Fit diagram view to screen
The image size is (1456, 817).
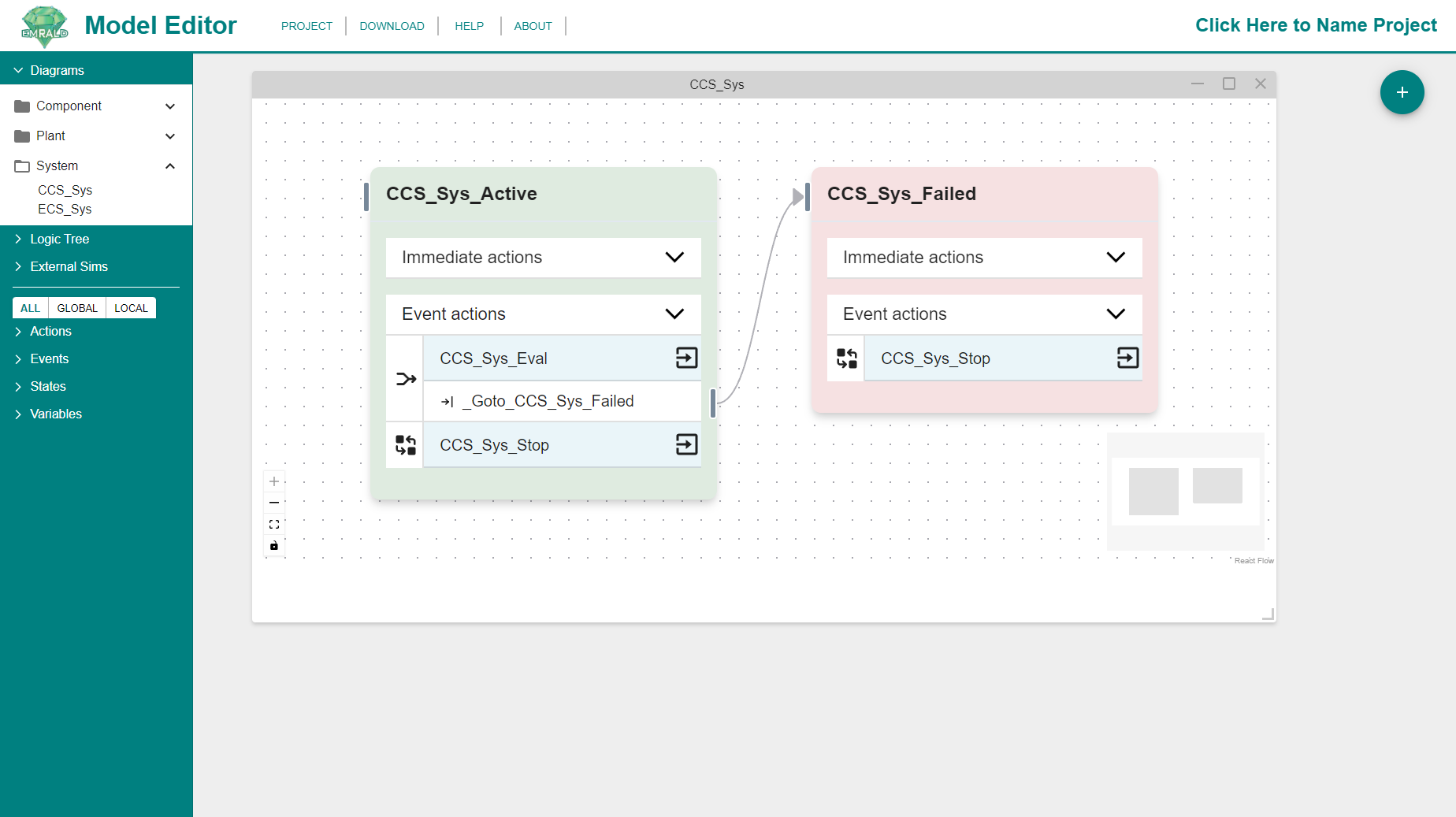click(x=274, y=524)
